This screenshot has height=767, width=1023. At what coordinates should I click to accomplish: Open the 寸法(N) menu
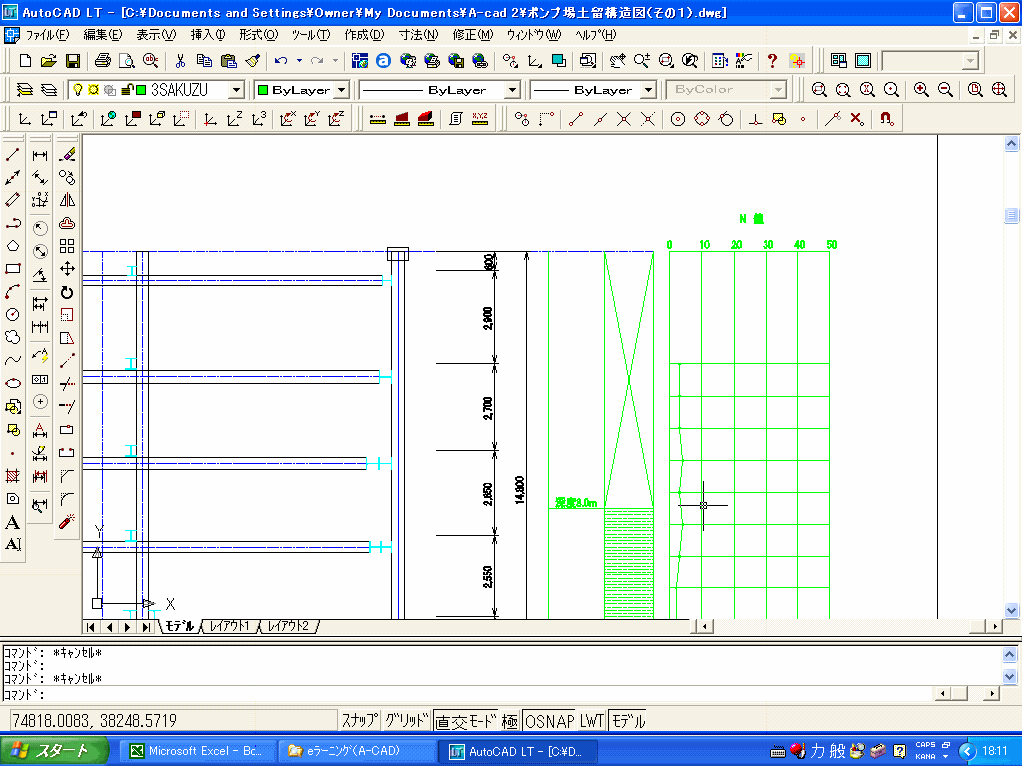coord(418,35)
